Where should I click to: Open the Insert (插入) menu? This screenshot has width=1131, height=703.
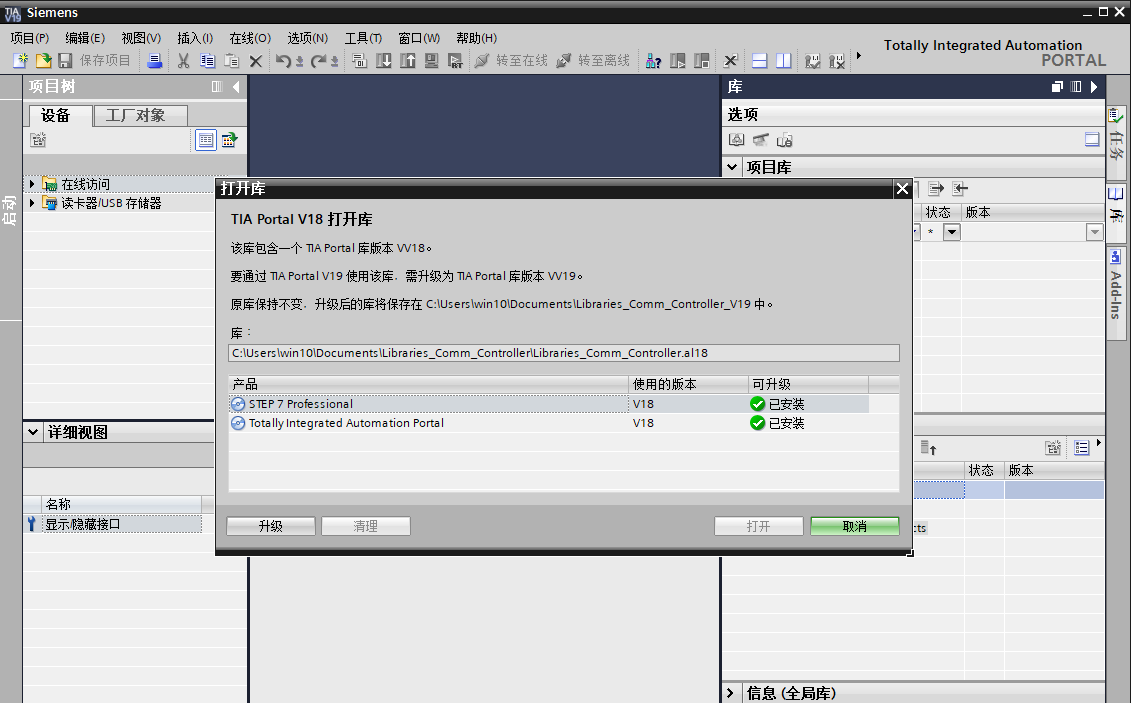[195, 38]
